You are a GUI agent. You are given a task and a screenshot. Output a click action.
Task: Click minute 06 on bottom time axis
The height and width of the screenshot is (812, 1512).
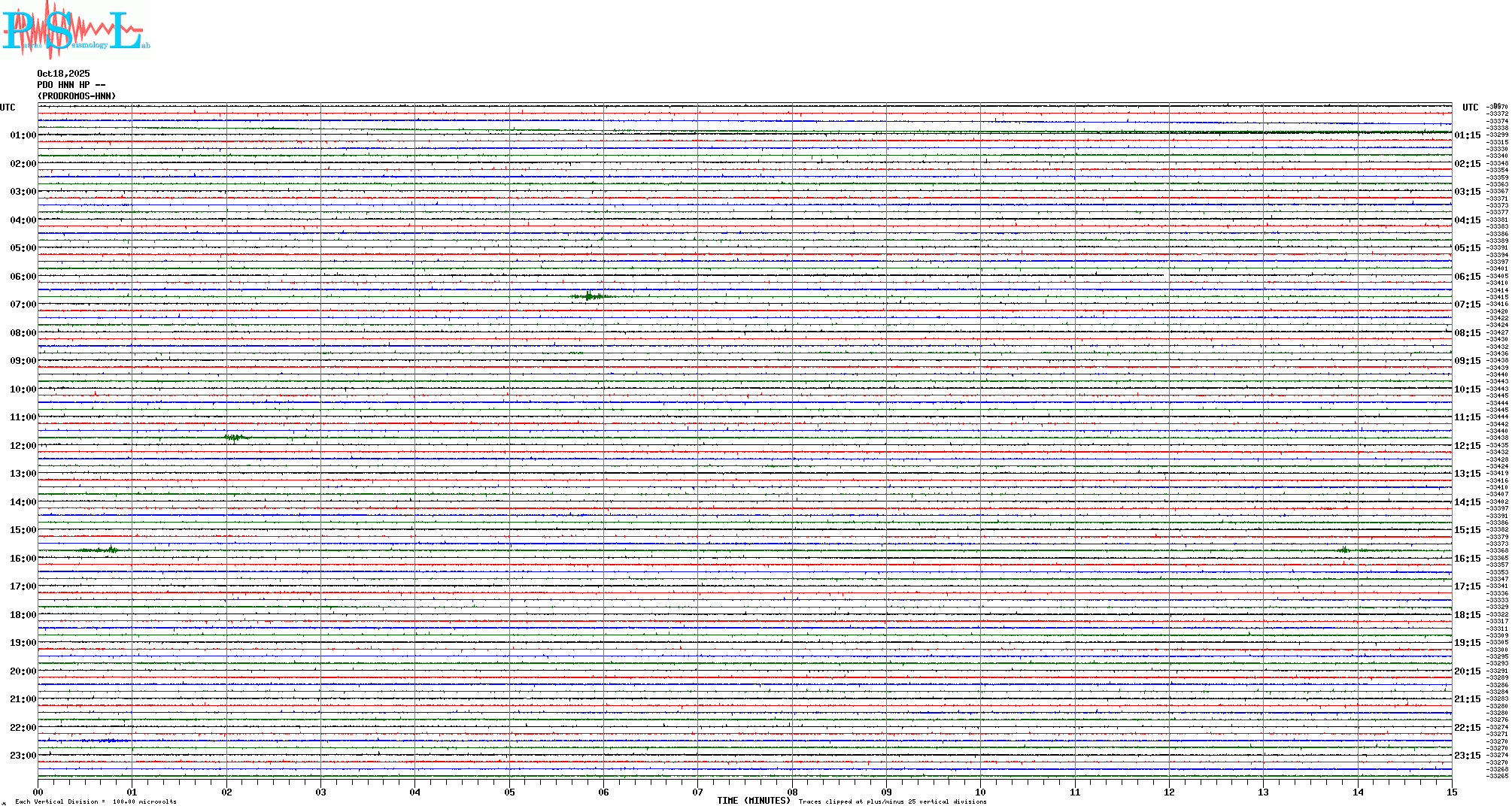click(x=603, y=792)
